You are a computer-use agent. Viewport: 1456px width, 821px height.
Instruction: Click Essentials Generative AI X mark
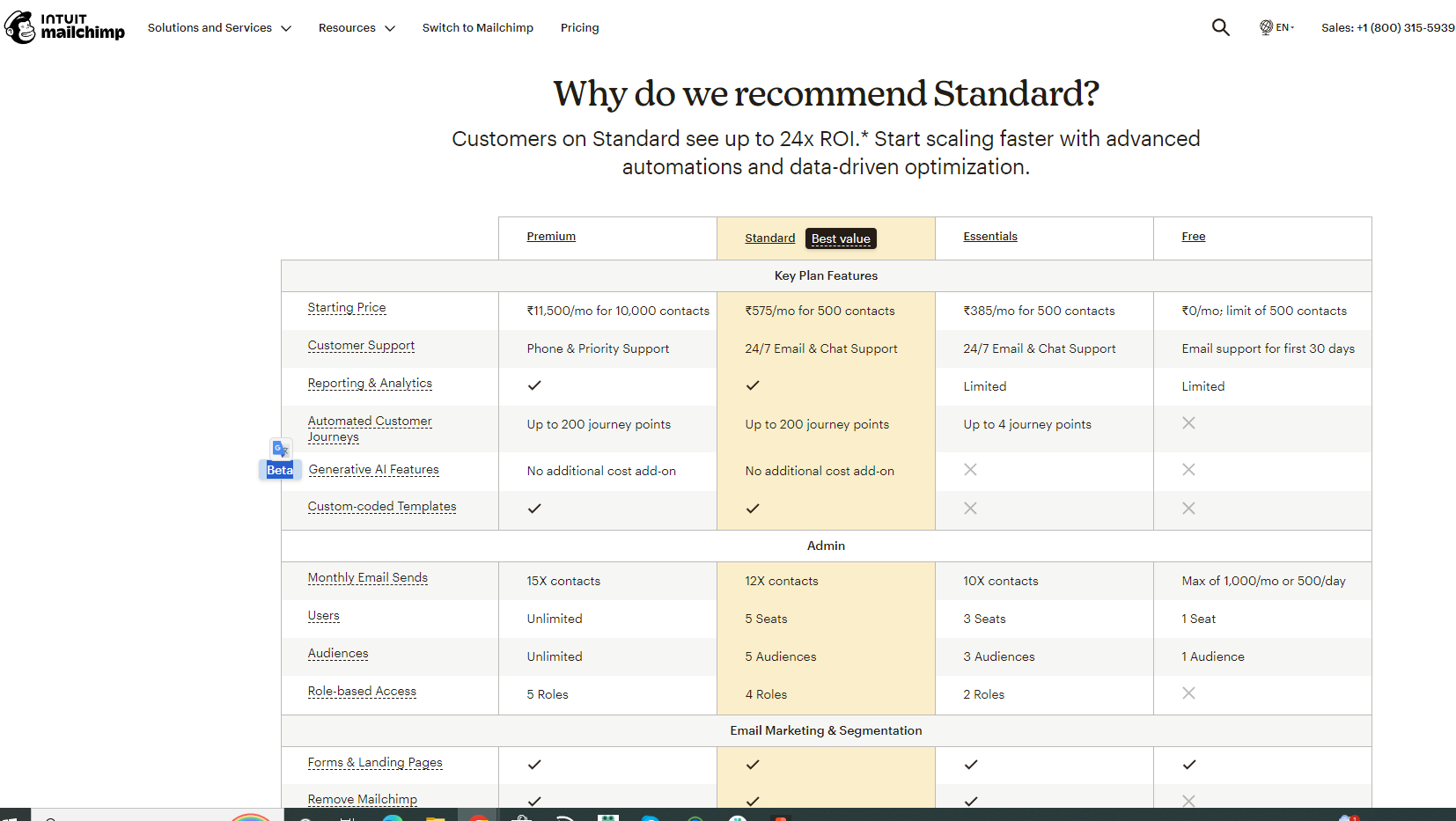(x=970, y=470)
